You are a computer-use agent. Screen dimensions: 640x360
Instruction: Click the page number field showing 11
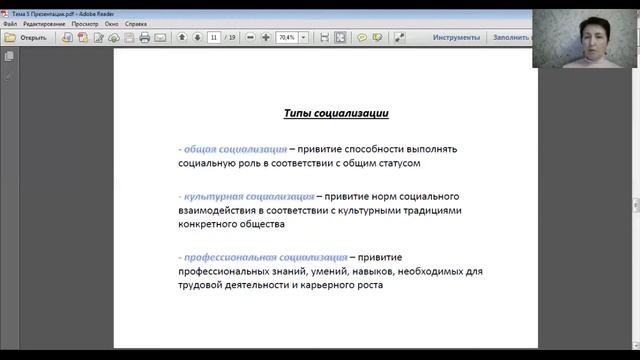(214, 38)
